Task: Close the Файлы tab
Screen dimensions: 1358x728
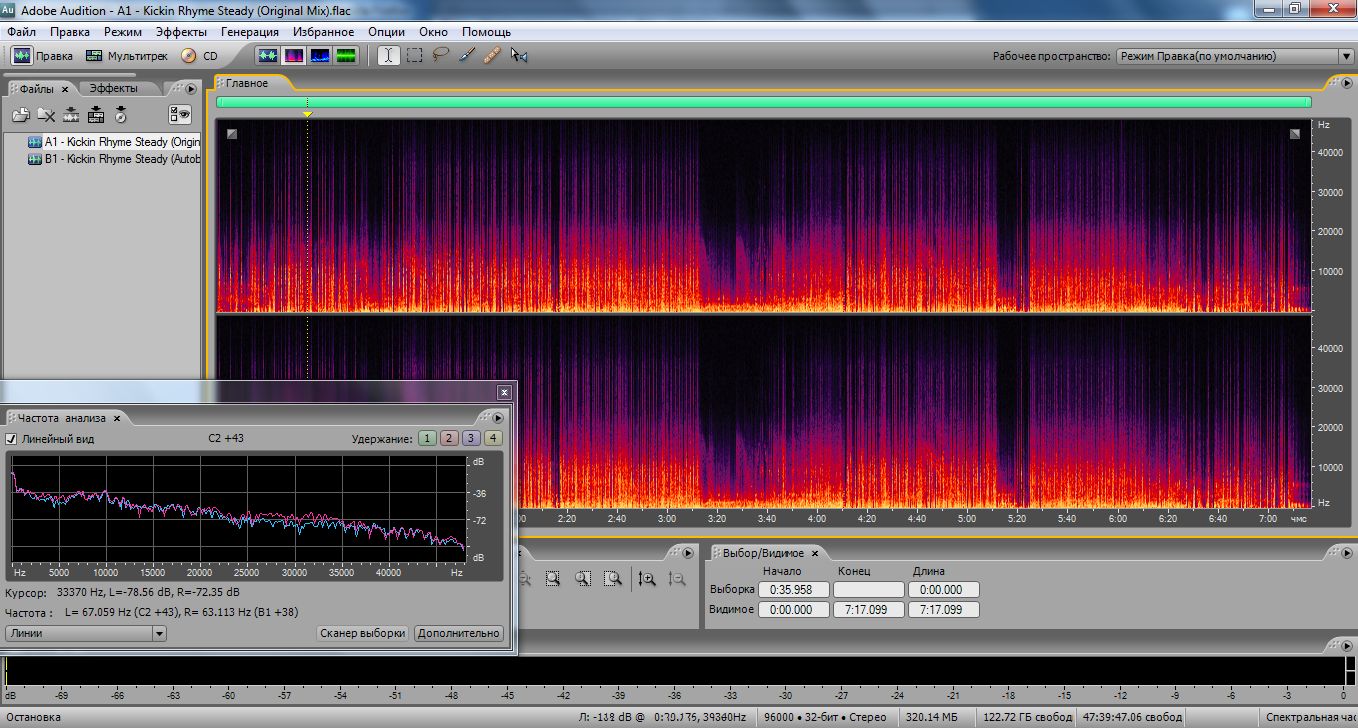Action: (65, 89)
